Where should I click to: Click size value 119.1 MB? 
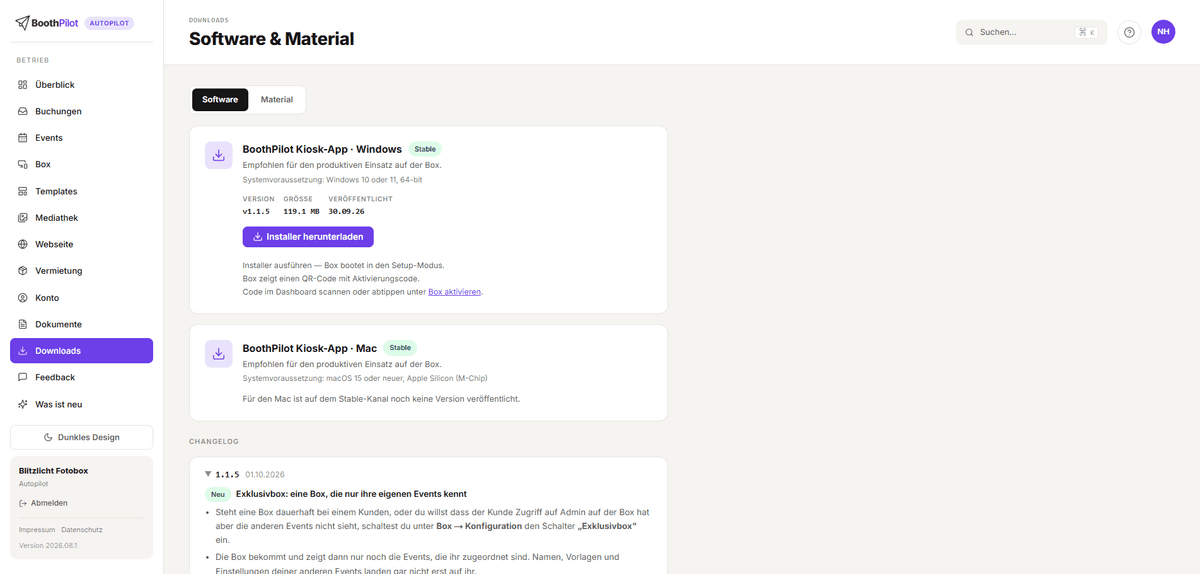[302, 211]
